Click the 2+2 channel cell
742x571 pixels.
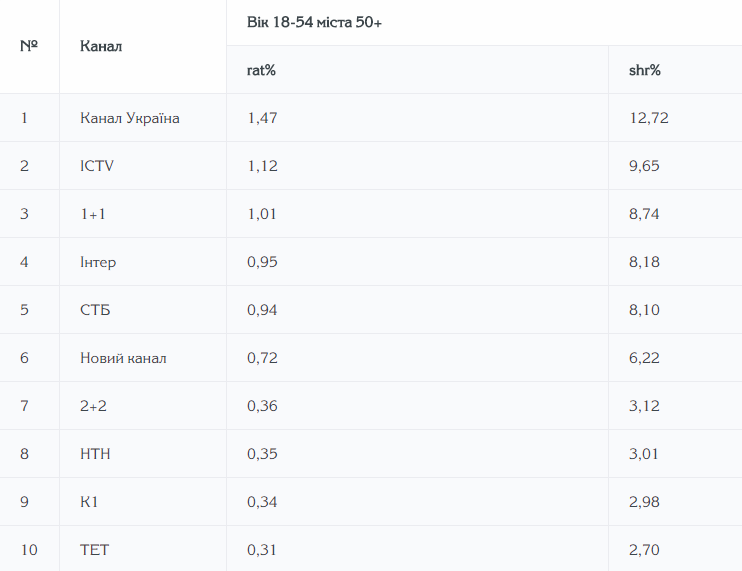[94, 406]
